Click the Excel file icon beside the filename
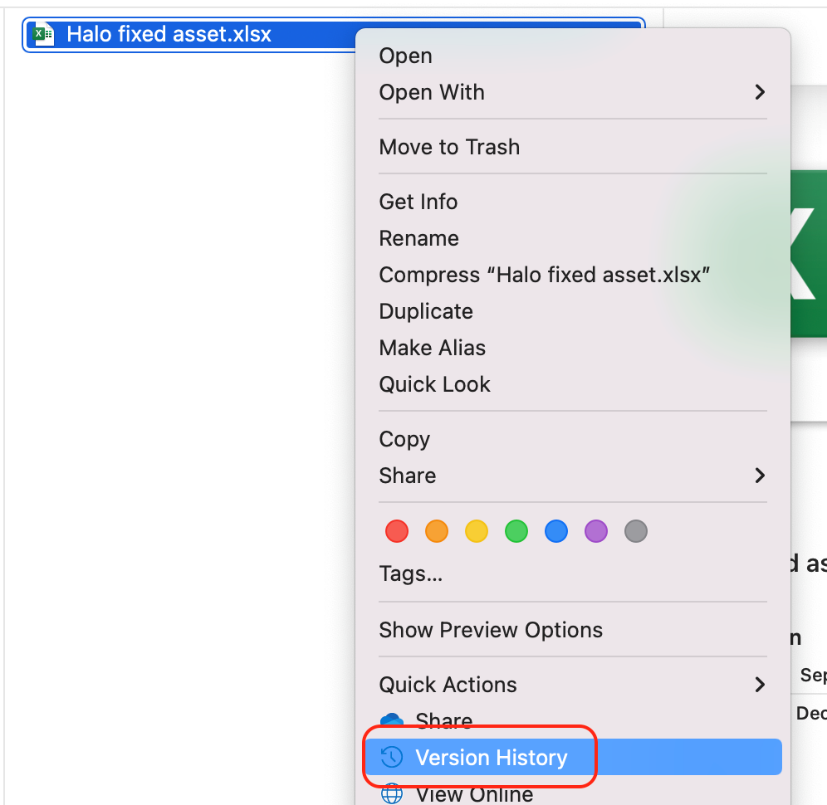The height and width of the screenshot is (805, 827). 42,33
